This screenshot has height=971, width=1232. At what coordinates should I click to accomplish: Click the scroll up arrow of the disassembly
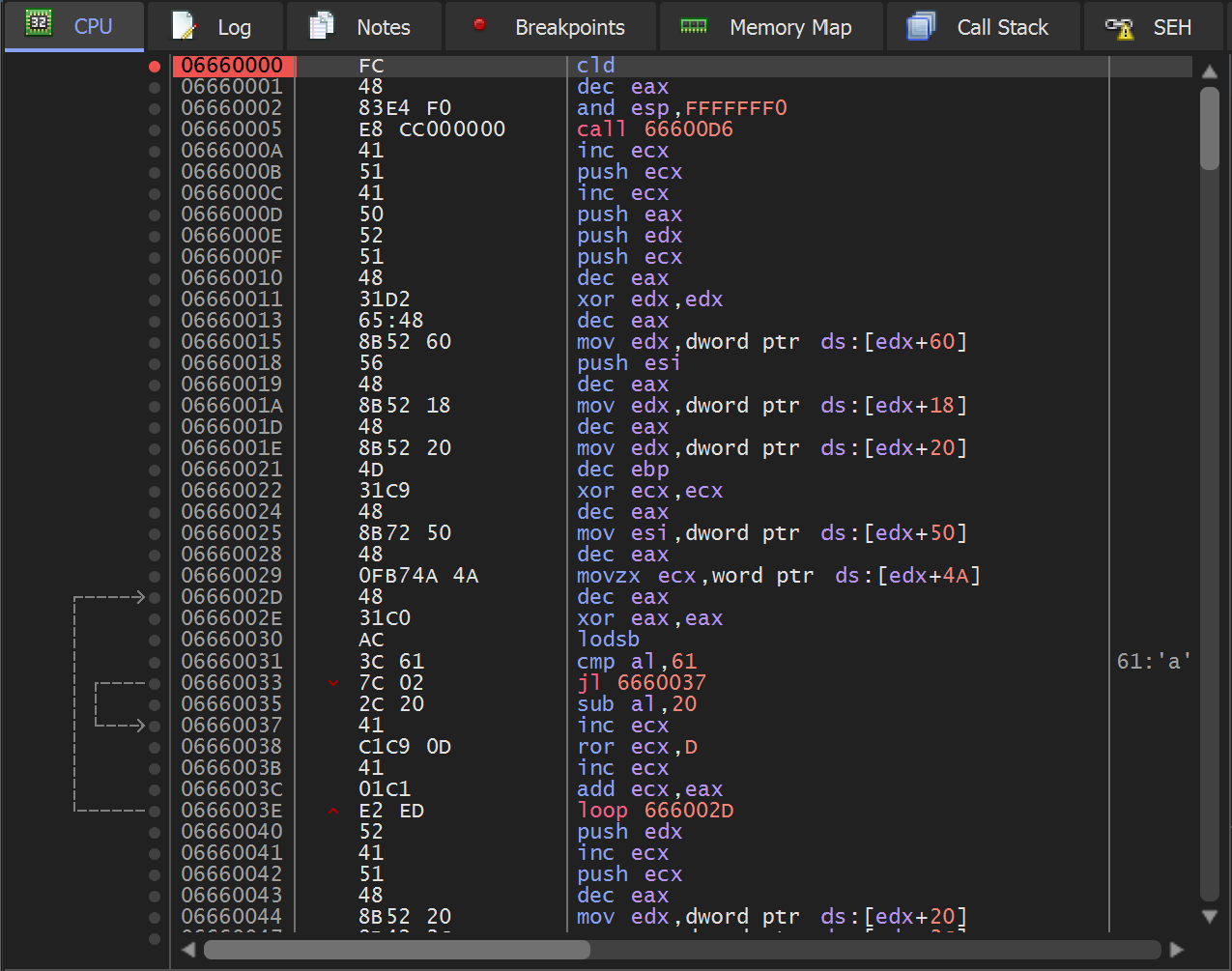coord(1209,71)
